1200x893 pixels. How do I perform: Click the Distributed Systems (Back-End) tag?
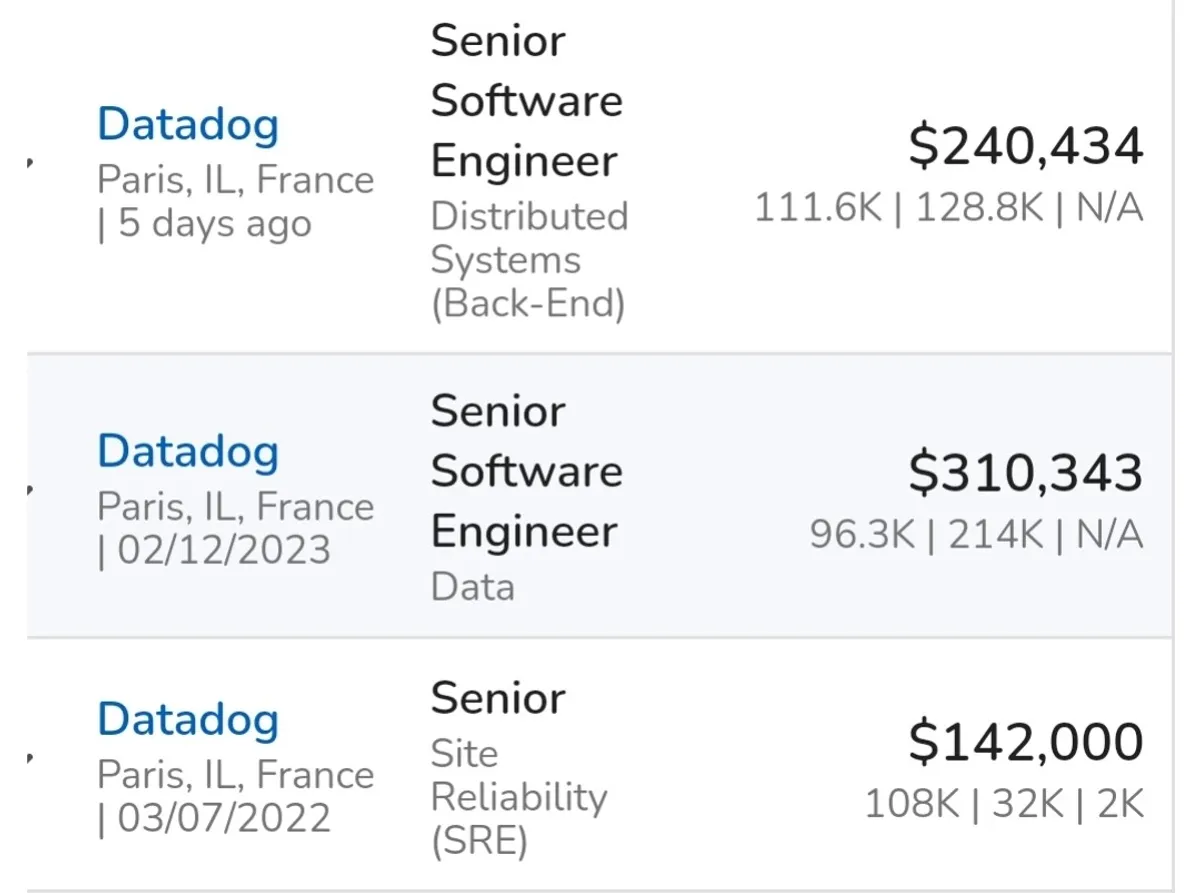(x=529, y=260)
